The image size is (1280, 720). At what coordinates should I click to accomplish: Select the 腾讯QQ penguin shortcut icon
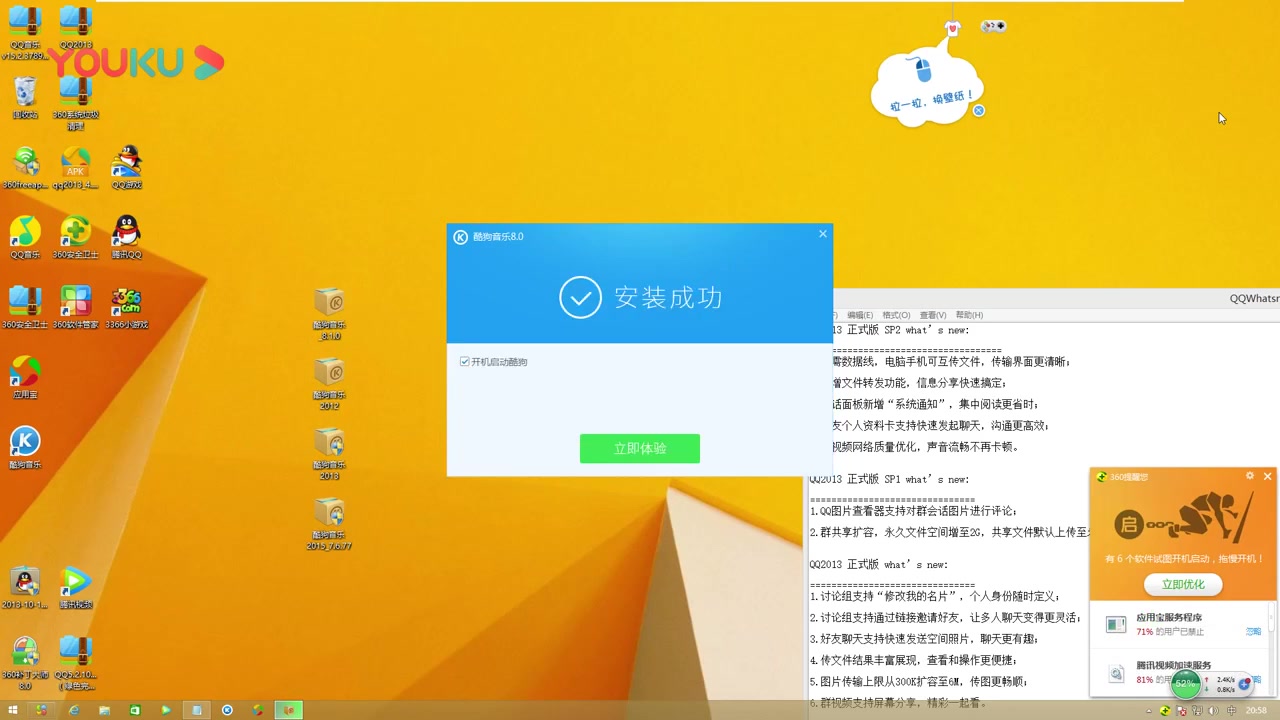[x=126, y=237]
